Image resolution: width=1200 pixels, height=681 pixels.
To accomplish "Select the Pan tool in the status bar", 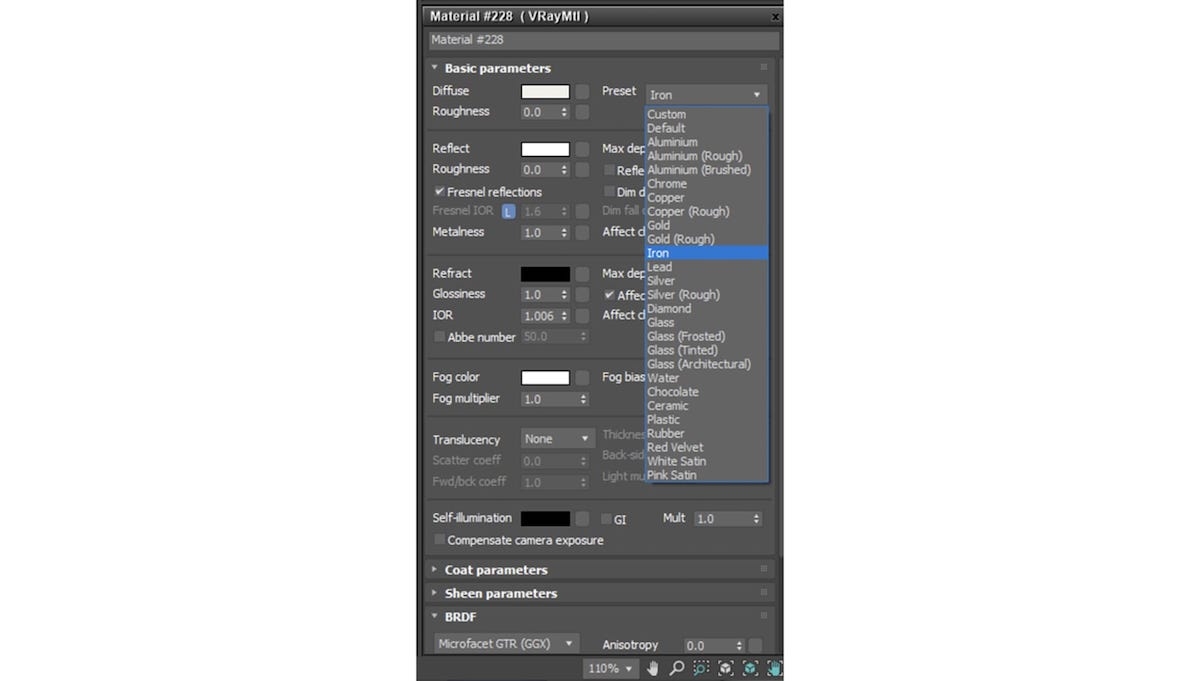I will pos(653,668).
